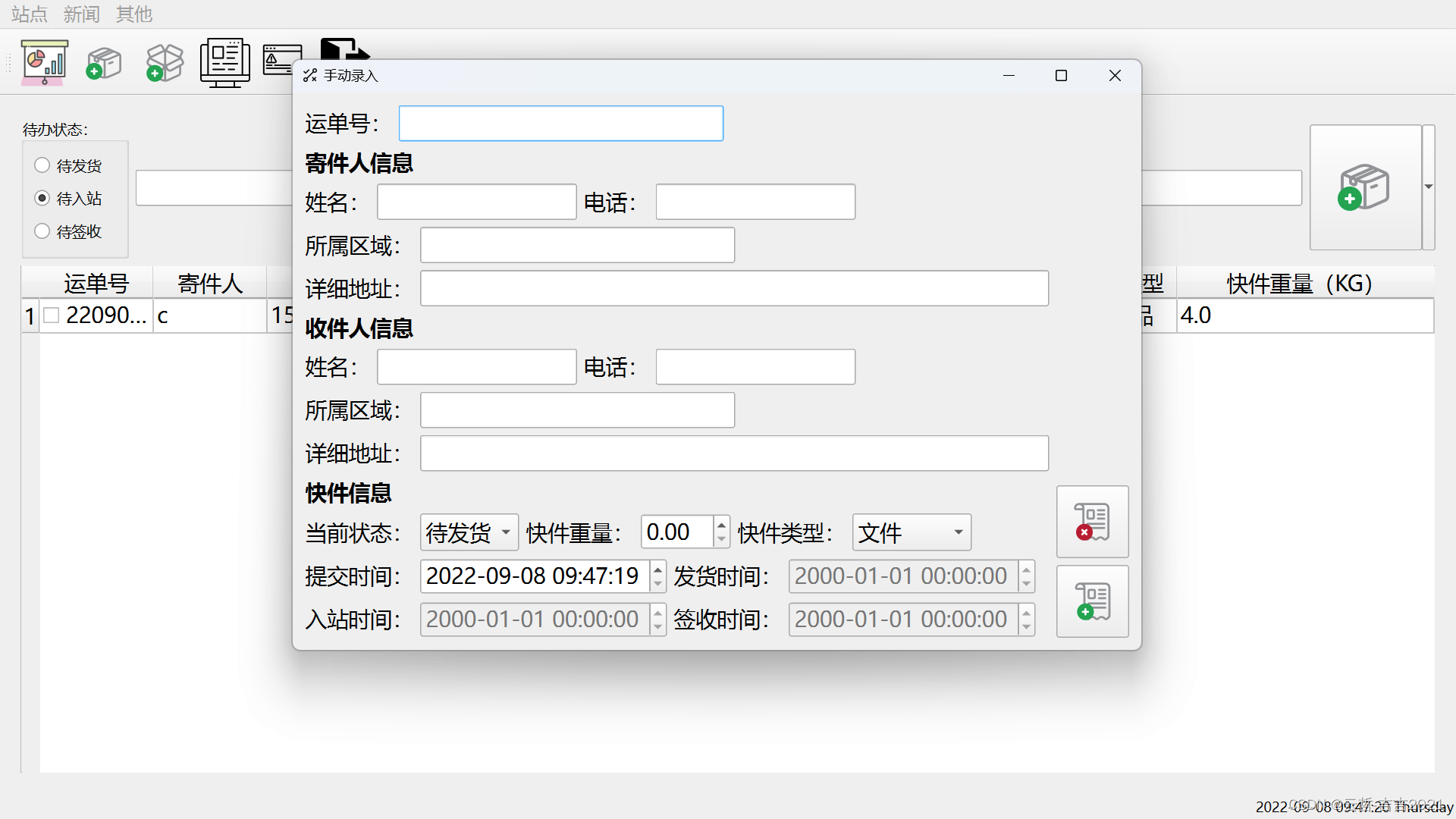Click row number 1 header
The image size is (1456, 819).
click(30, 315)
